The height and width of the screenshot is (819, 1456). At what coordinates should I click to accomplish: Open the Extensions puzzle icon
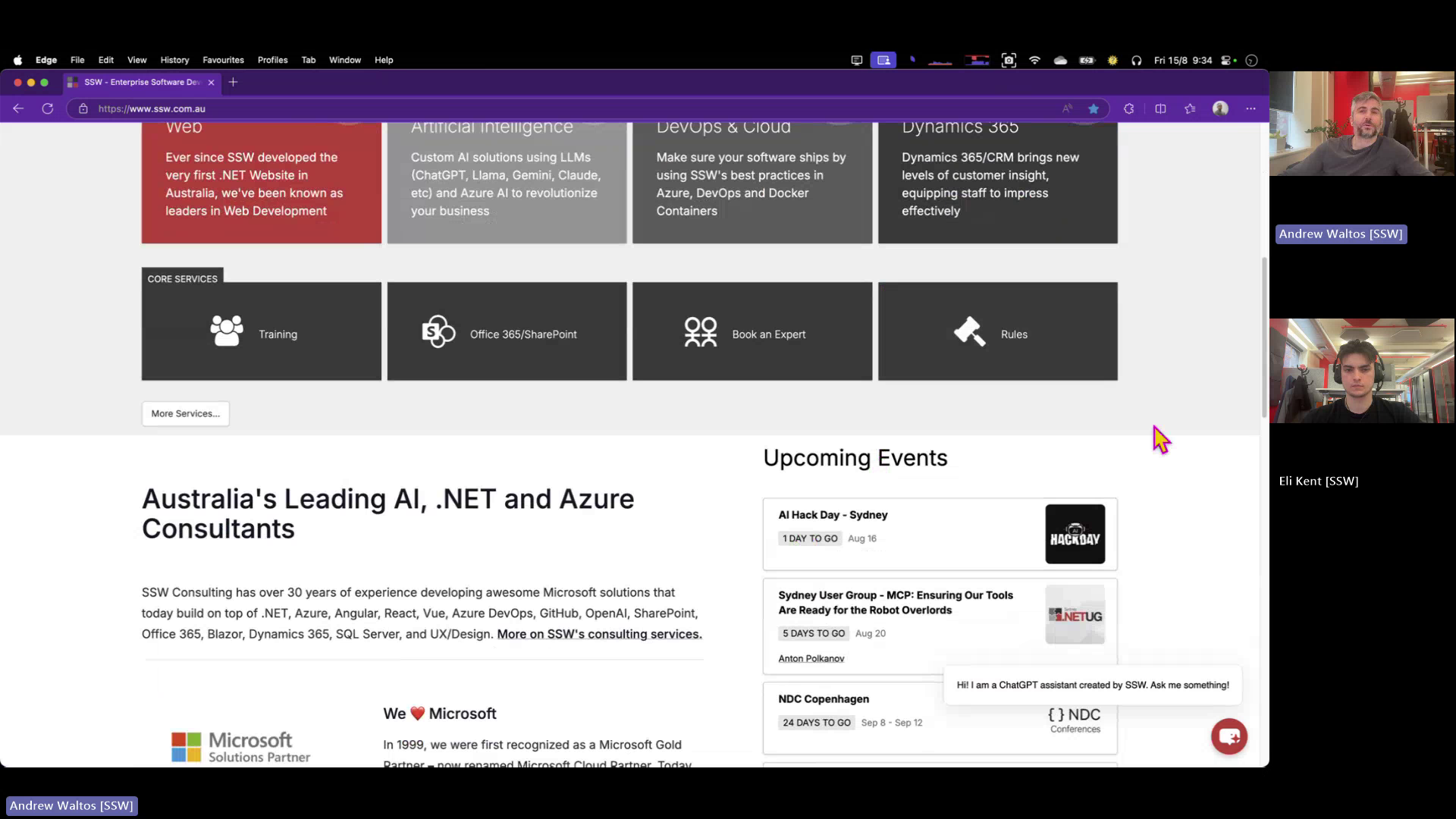click(1129, 108)
